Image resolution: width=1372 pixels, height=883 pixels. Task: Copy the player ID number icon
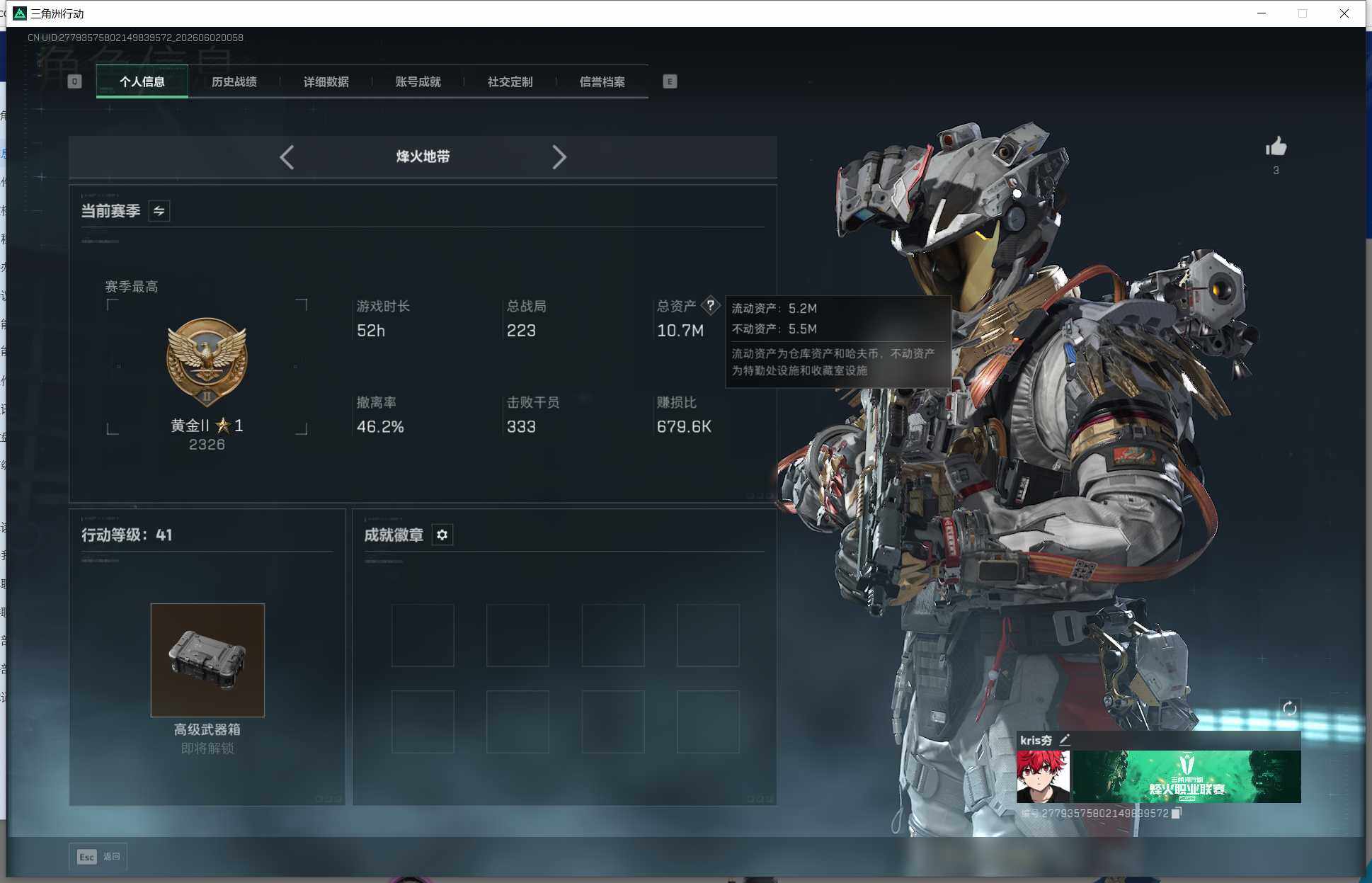coord(1177,813)
